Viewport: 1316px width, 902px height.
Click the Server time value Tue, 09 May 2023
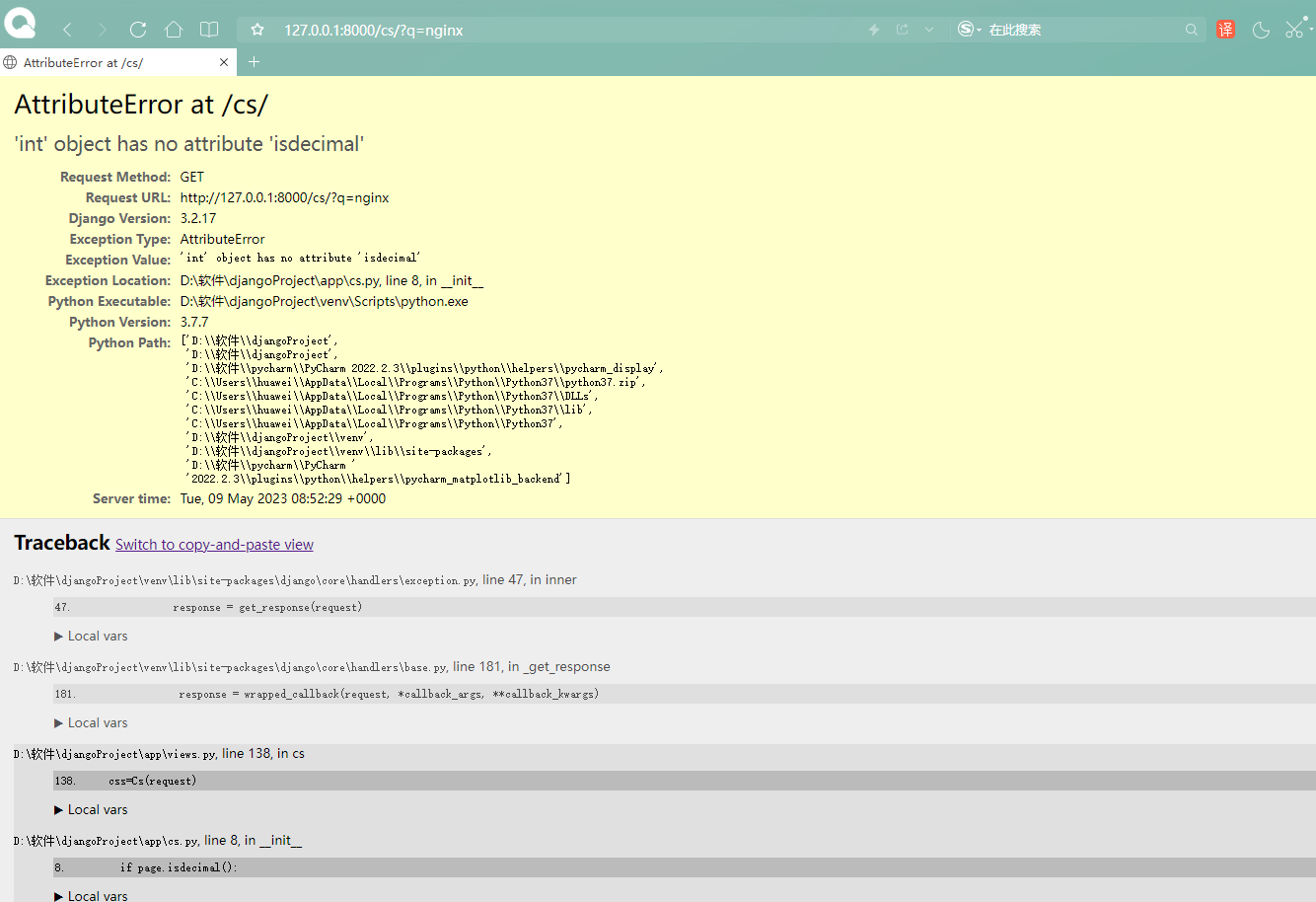283,498
